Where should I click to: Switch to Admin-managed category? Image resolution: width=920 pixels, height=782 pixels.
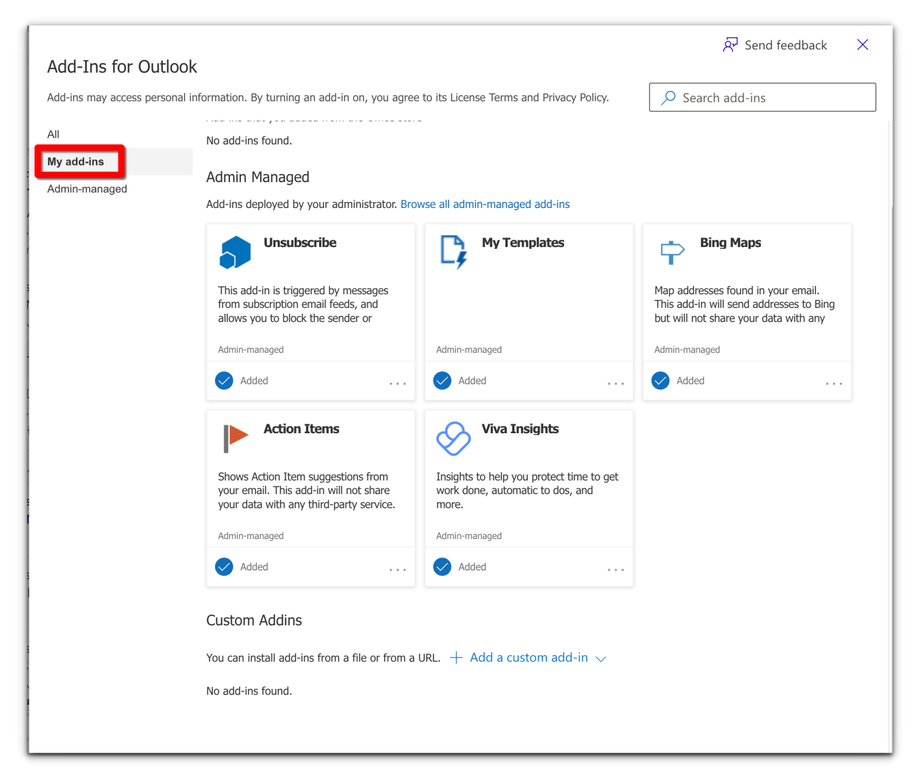pos(87,189)
